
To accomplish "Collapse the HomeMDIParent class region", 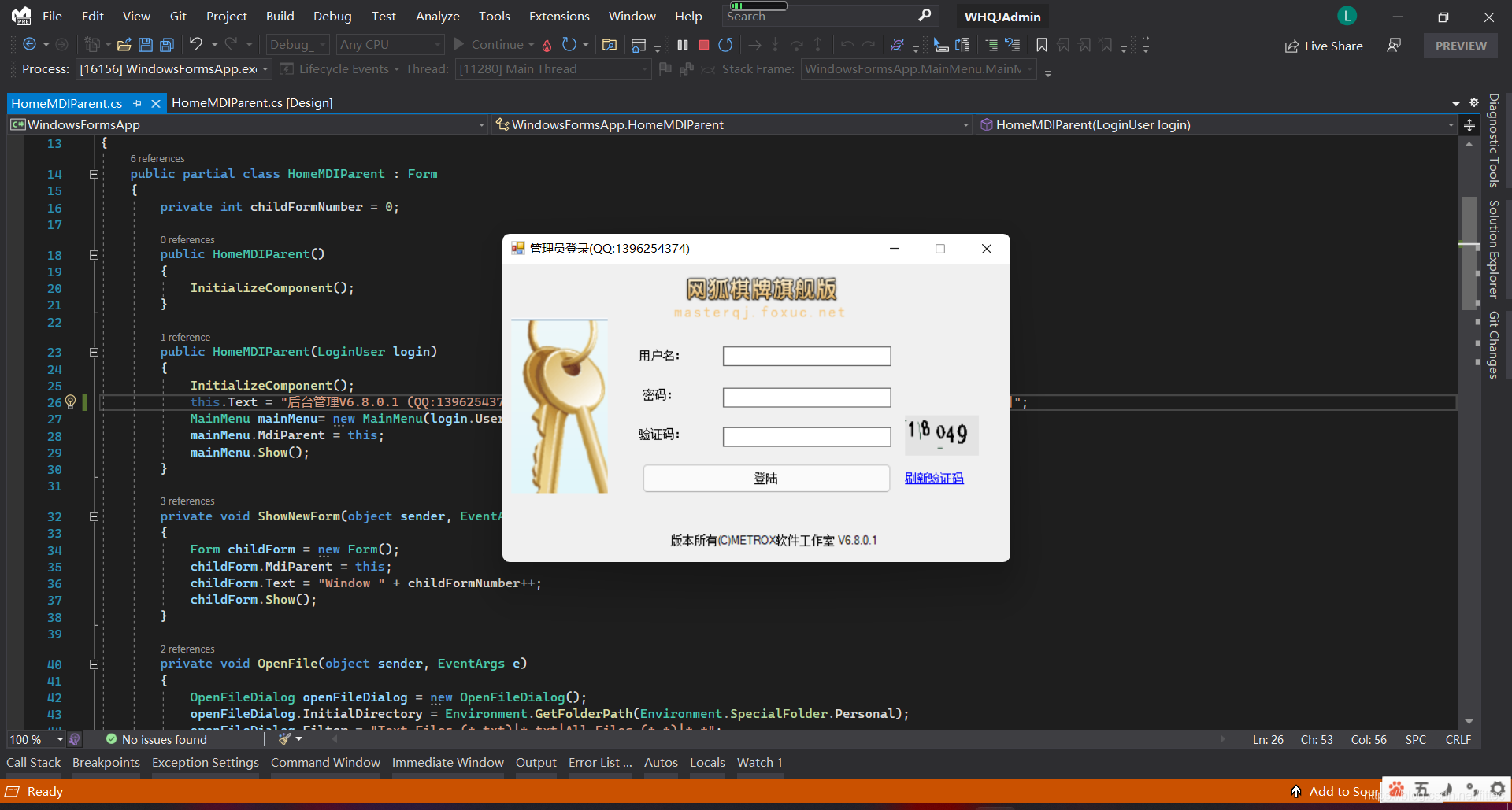I will 94,174.
